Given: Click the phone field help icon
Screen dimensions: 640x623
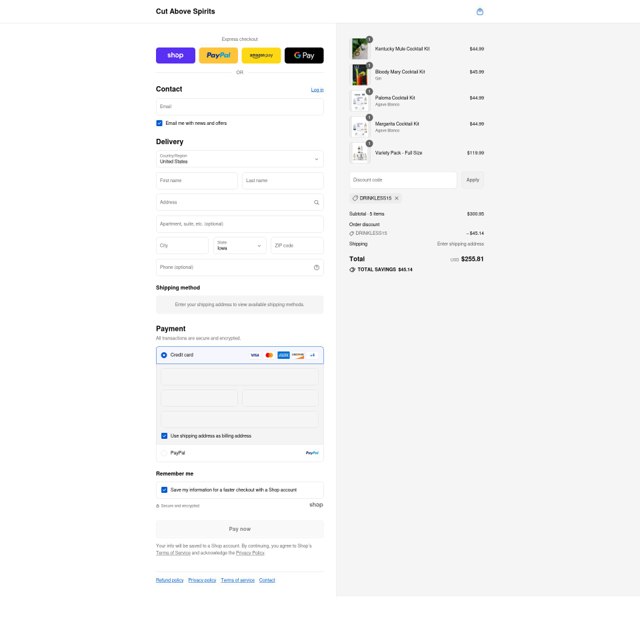Looking at the screenshot, I should pyautogui.click(x=316, y=267).
